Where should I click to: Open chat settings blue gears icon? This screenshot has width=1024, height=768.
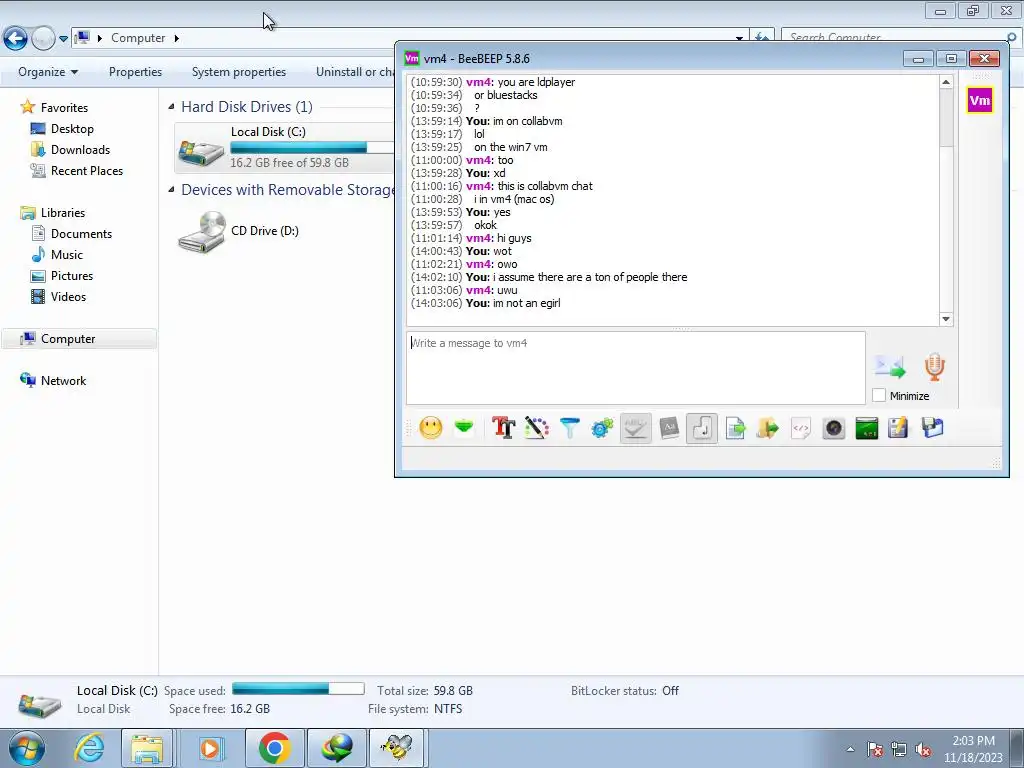602,428
